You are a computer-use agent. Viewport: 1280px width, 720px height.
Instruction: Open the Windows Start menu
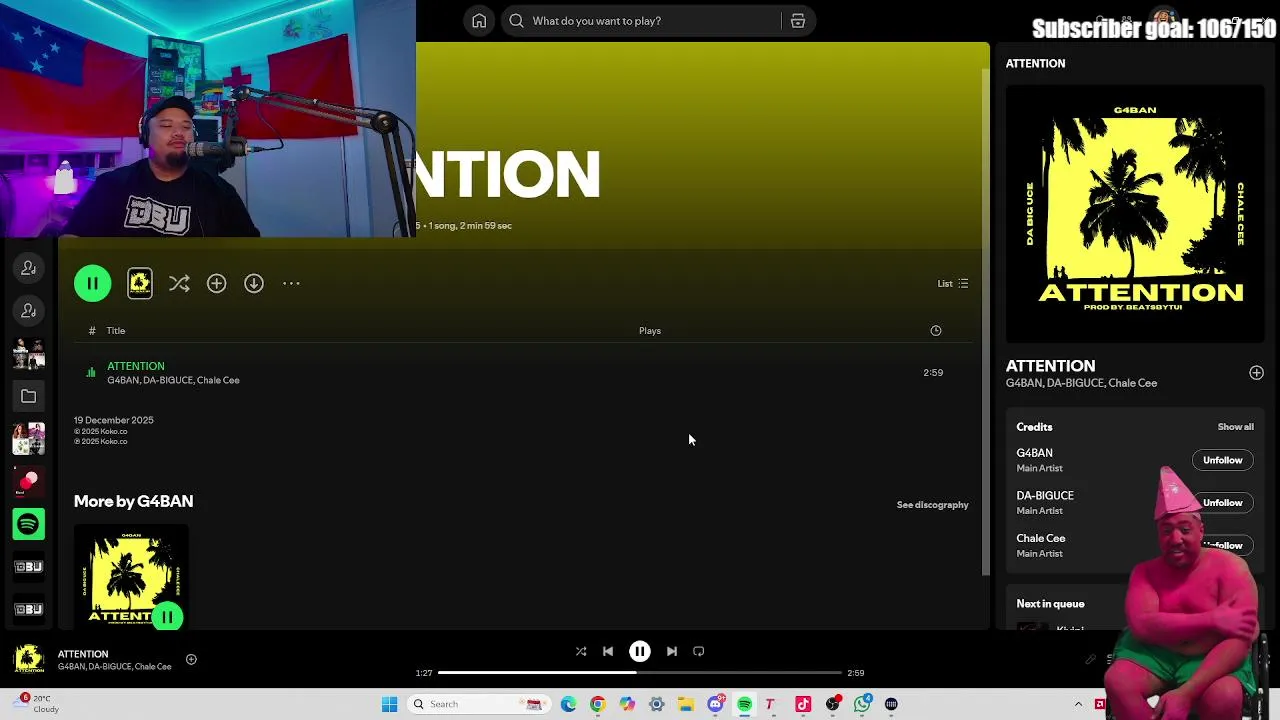point(390,704)
